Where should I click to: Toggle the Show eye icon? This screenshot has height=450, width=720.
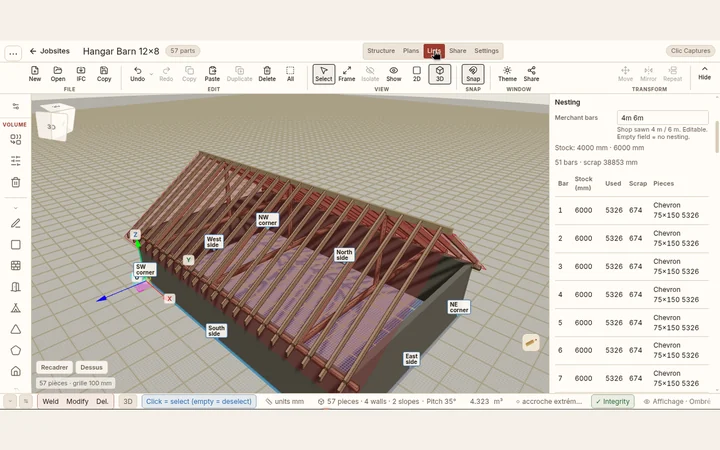pyautogui.click(x=394, y=74)
